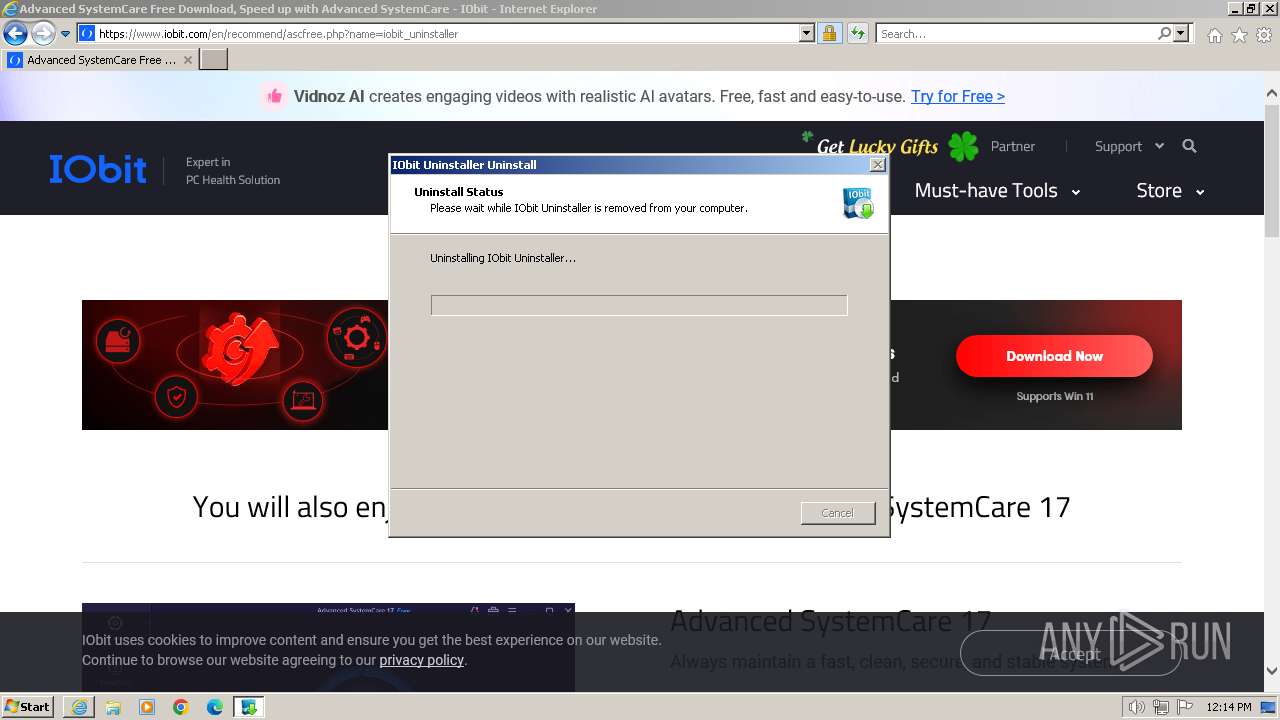Open the Windows Start menu
Image resolution: width=1280 pixels, height=720 pixels.
point(27,707)
